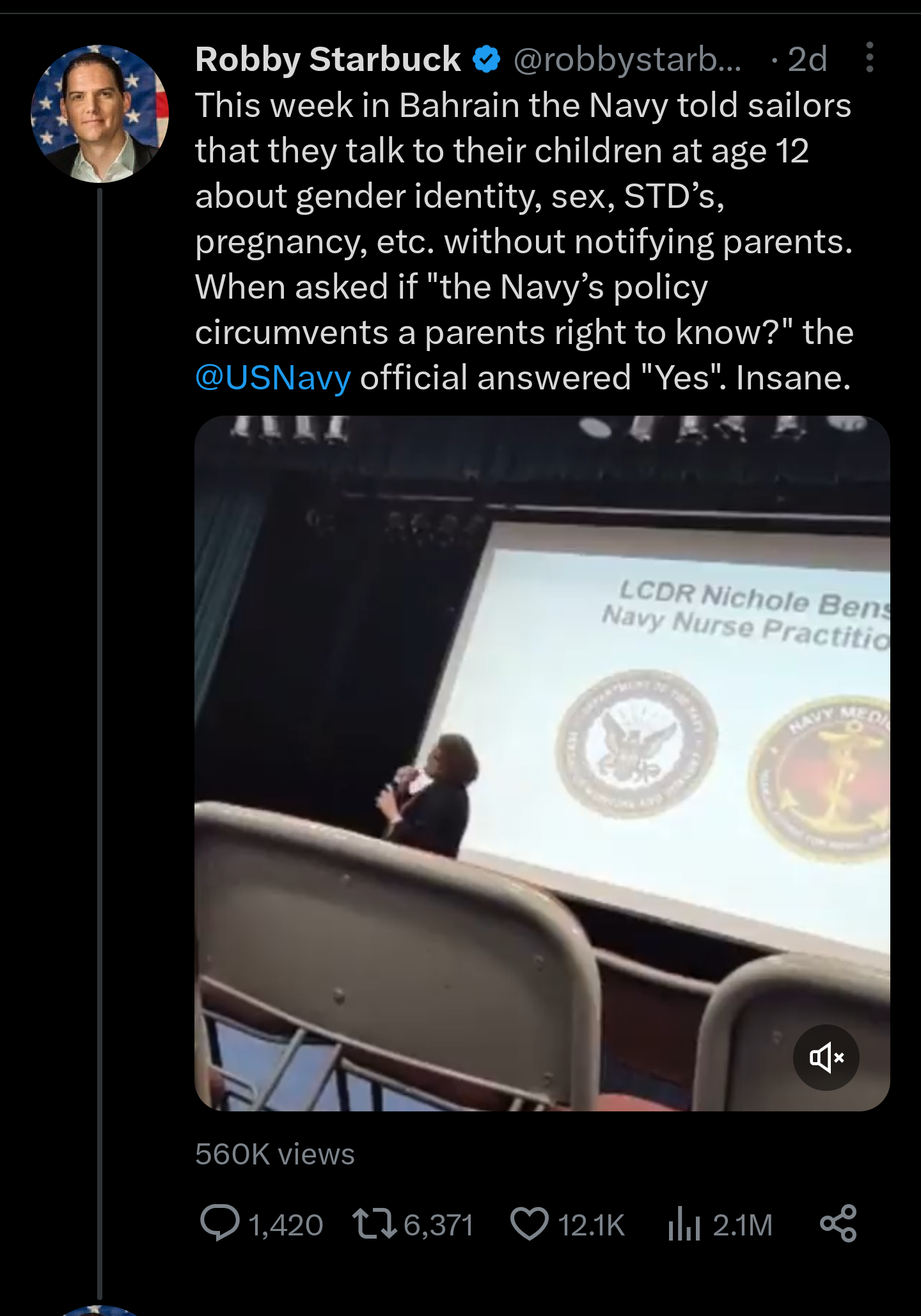Click the reply speech bubble icon
This screenshot has height=1316, width=921.
[x=220, y=1223]
